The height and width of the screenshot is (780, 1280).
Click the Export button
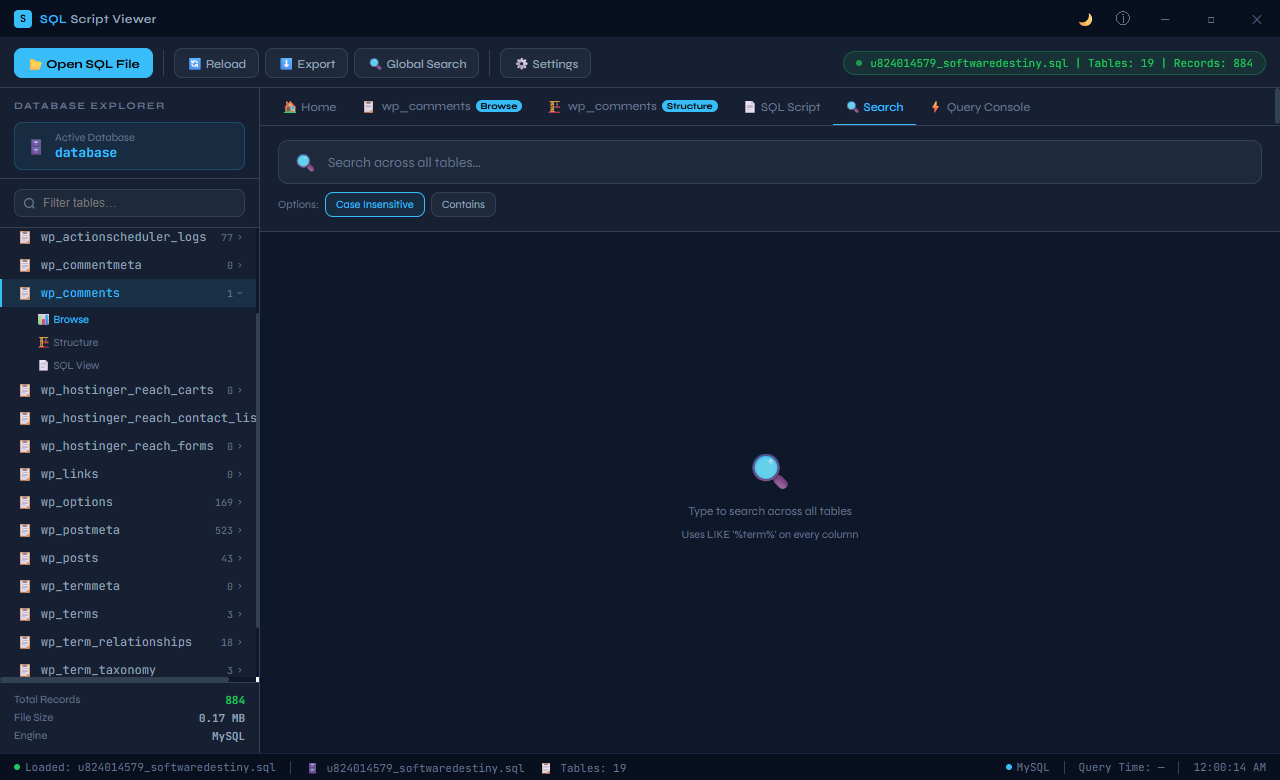point(307,63)
